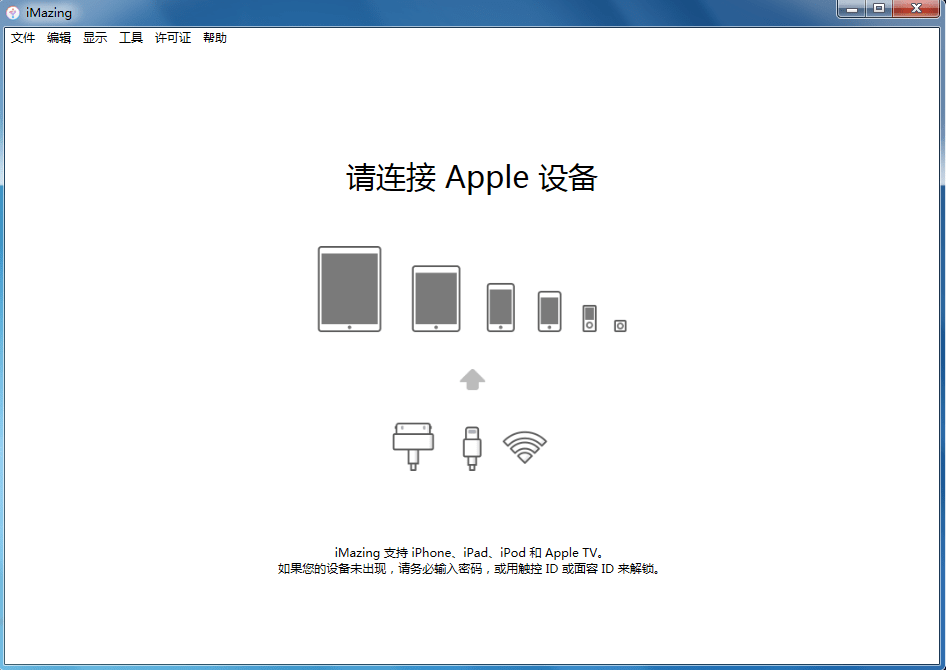
Task: Click the gray upward arrow icon
Action: [x=472, y=380]
